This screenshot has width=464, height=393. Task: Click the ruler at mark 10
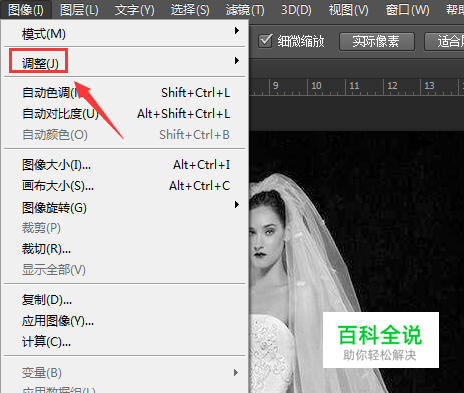pos(316,86)
